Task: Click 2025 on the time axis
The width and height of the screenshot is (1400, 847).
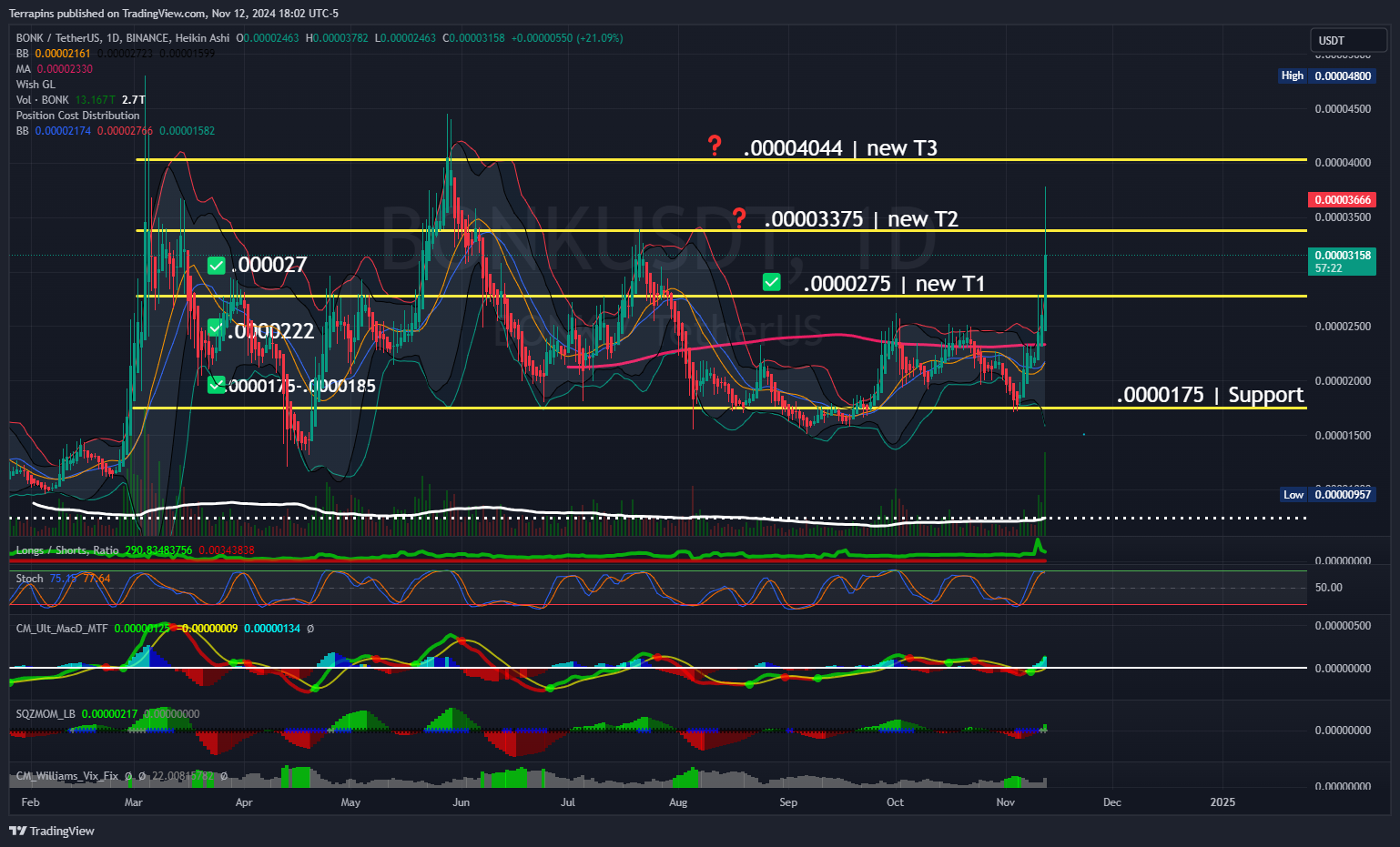Action: 1222,802
